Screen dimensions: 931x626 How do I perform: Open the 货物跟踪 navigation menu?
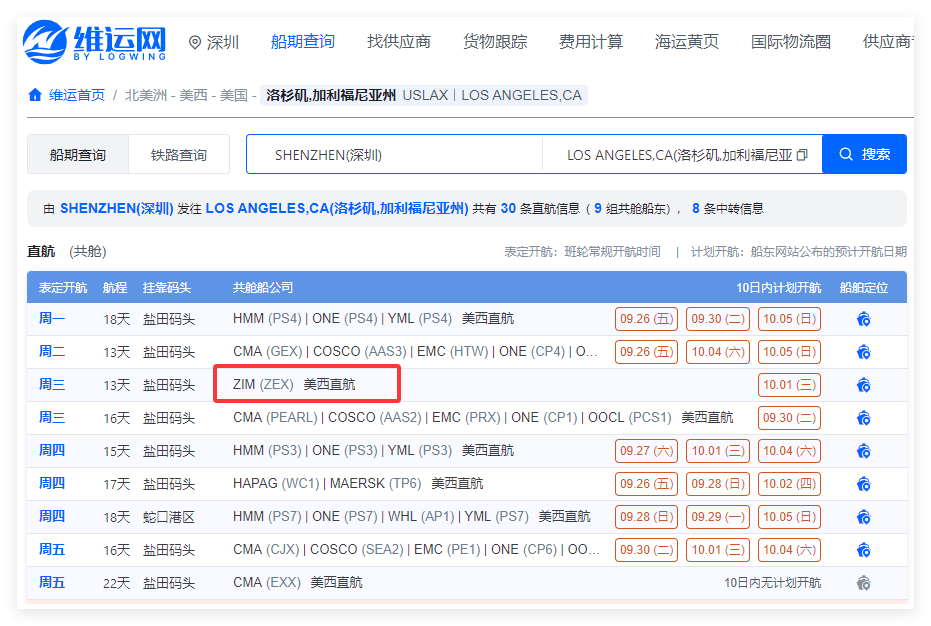pos(495,42)
